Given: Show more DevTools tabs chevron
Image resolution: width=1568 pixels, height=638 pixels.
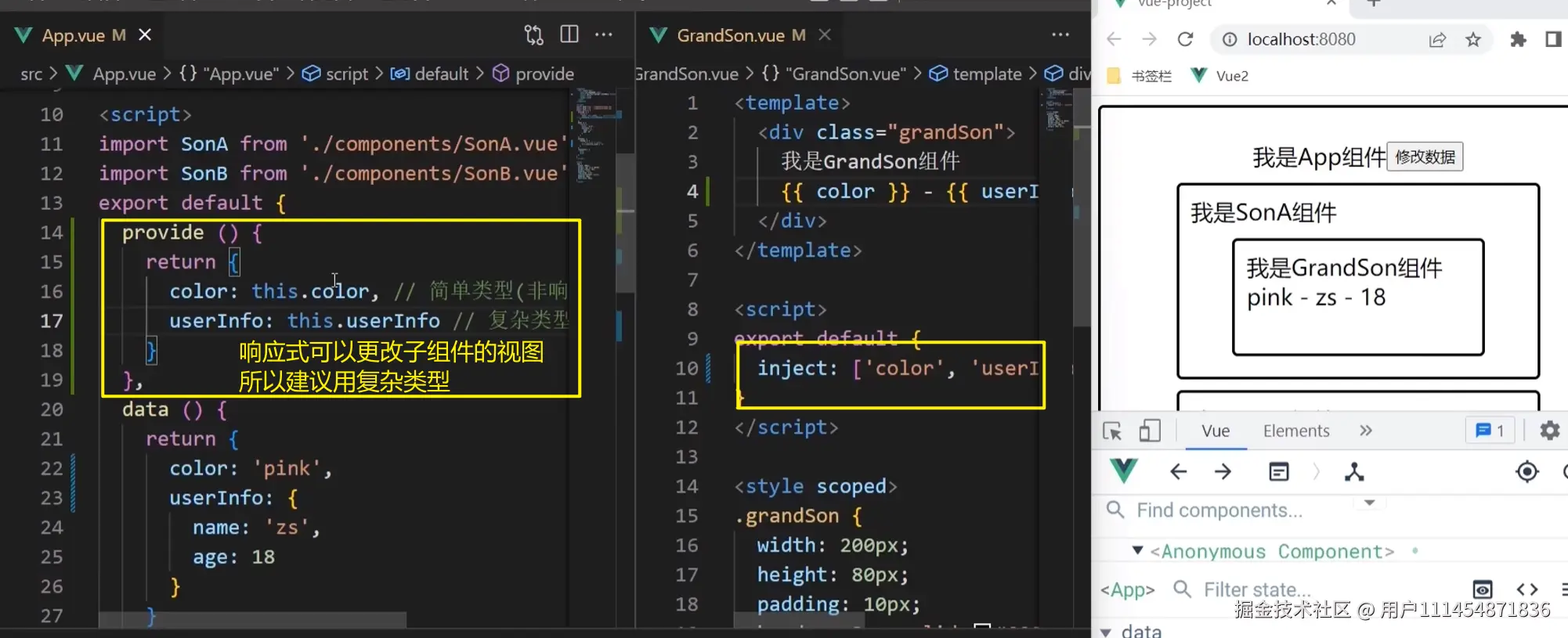Looking at the screenshot, I should (1366, 431).
